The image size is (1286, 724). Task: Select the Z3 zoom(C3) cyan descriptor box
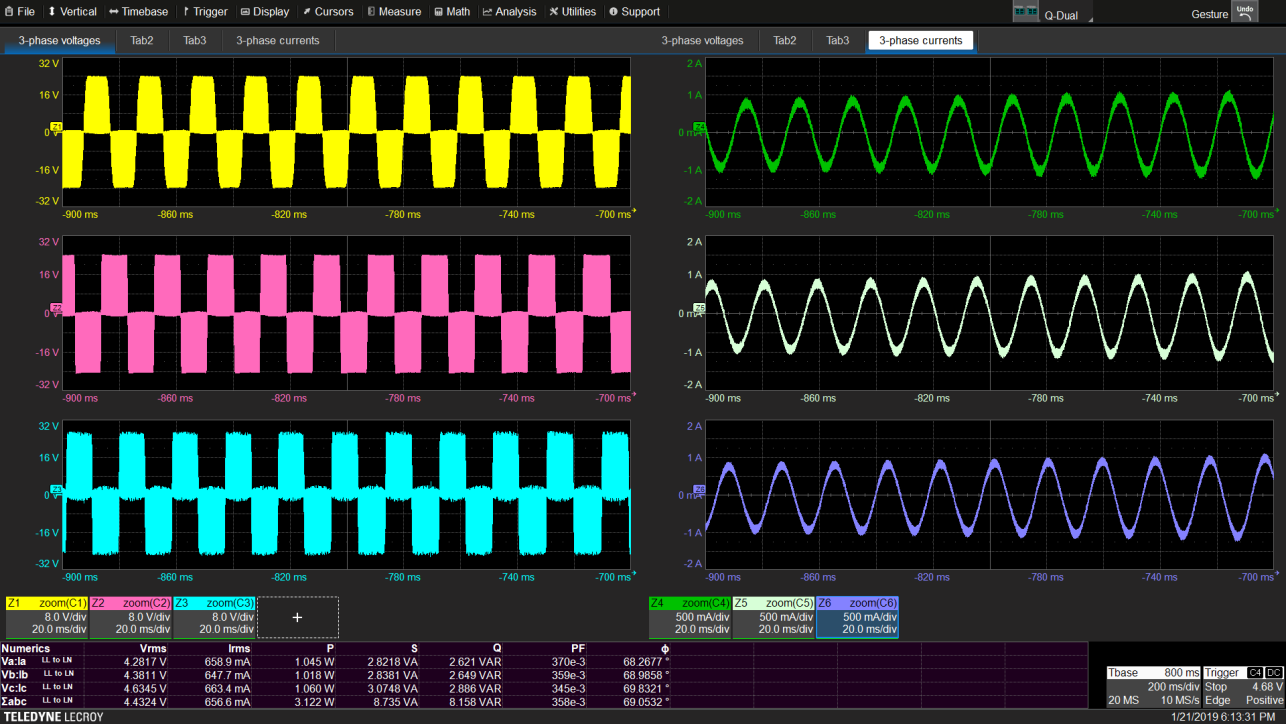point(213,617)
